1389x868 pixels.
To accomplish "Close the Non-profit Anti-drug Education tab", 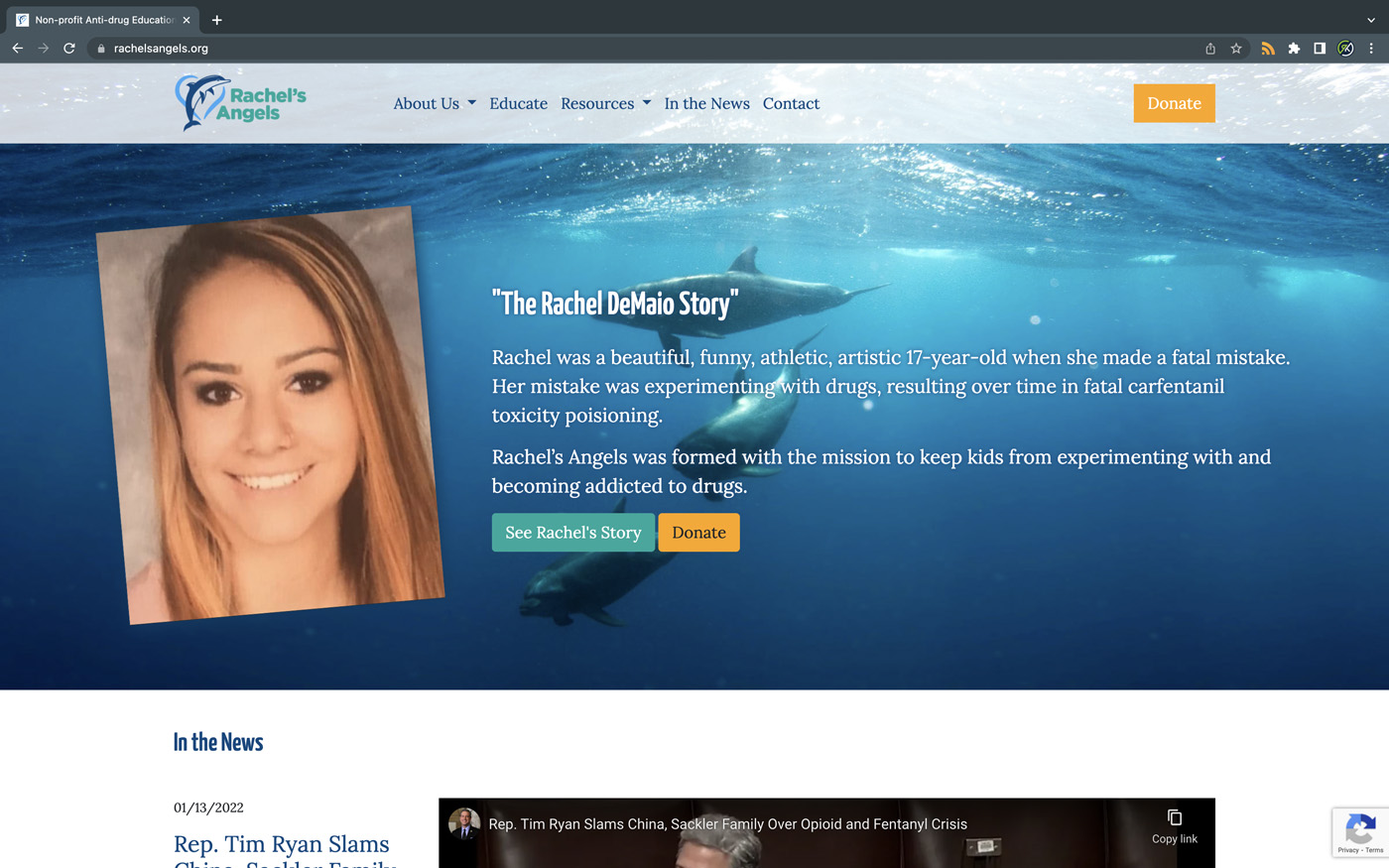I will click(x=187, y=20).
